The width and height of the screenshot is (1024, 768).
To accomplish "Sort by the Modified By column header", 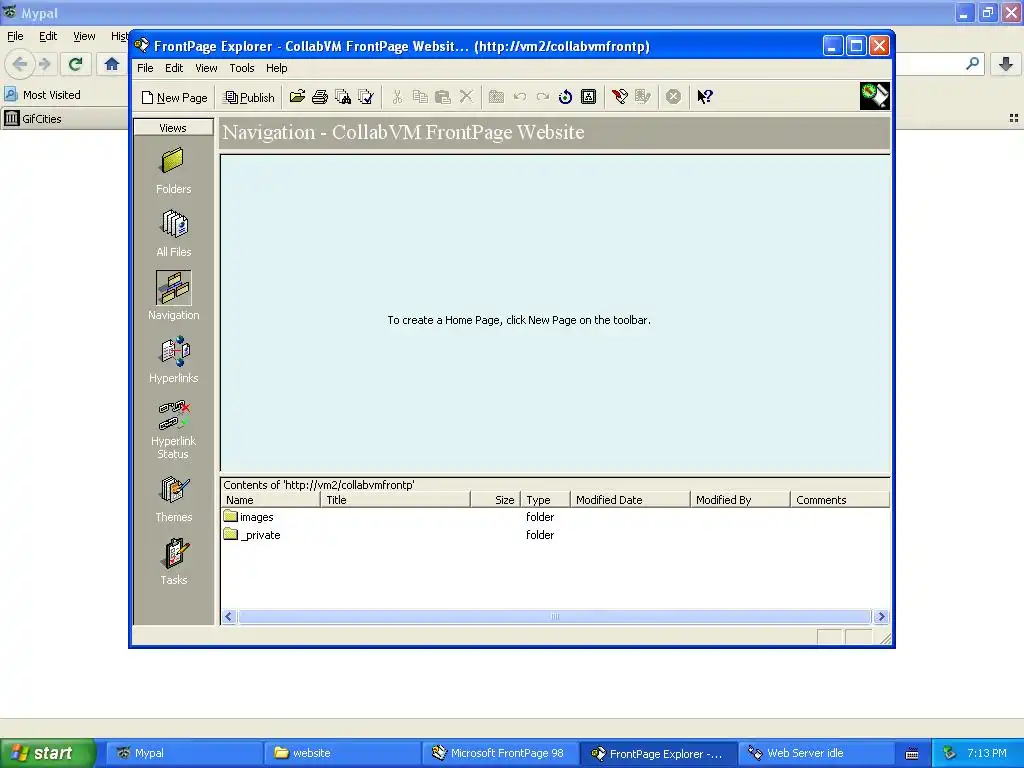I will point(741,500).
